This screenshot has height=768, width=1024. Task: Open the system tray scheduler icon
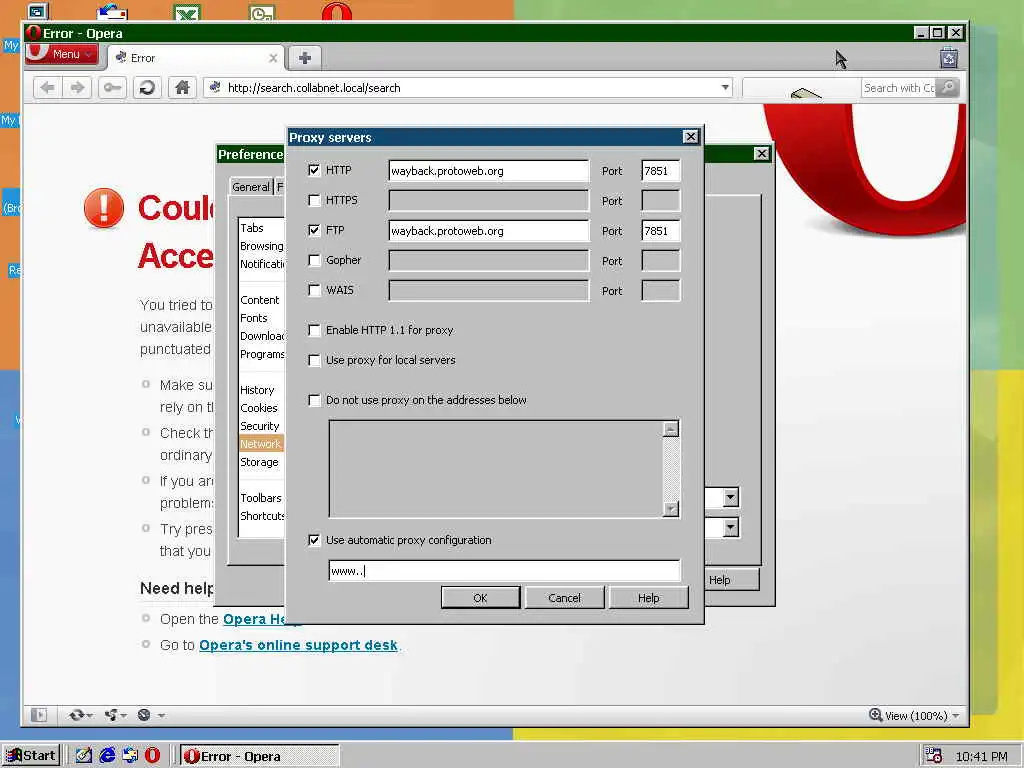tap(934, 756)
